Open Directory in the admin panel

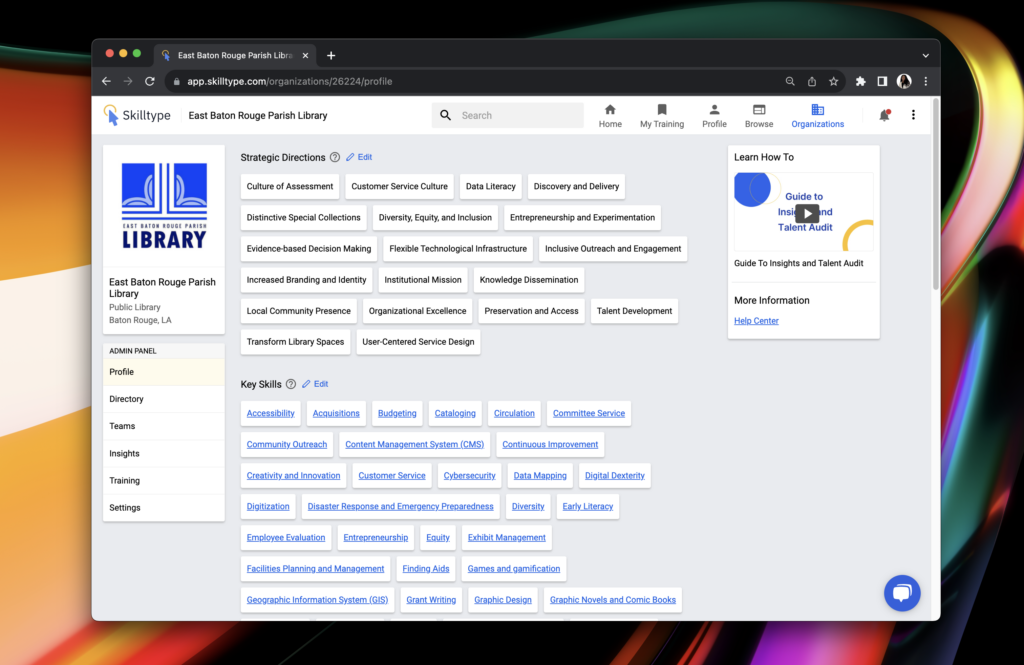pos(126,399)
